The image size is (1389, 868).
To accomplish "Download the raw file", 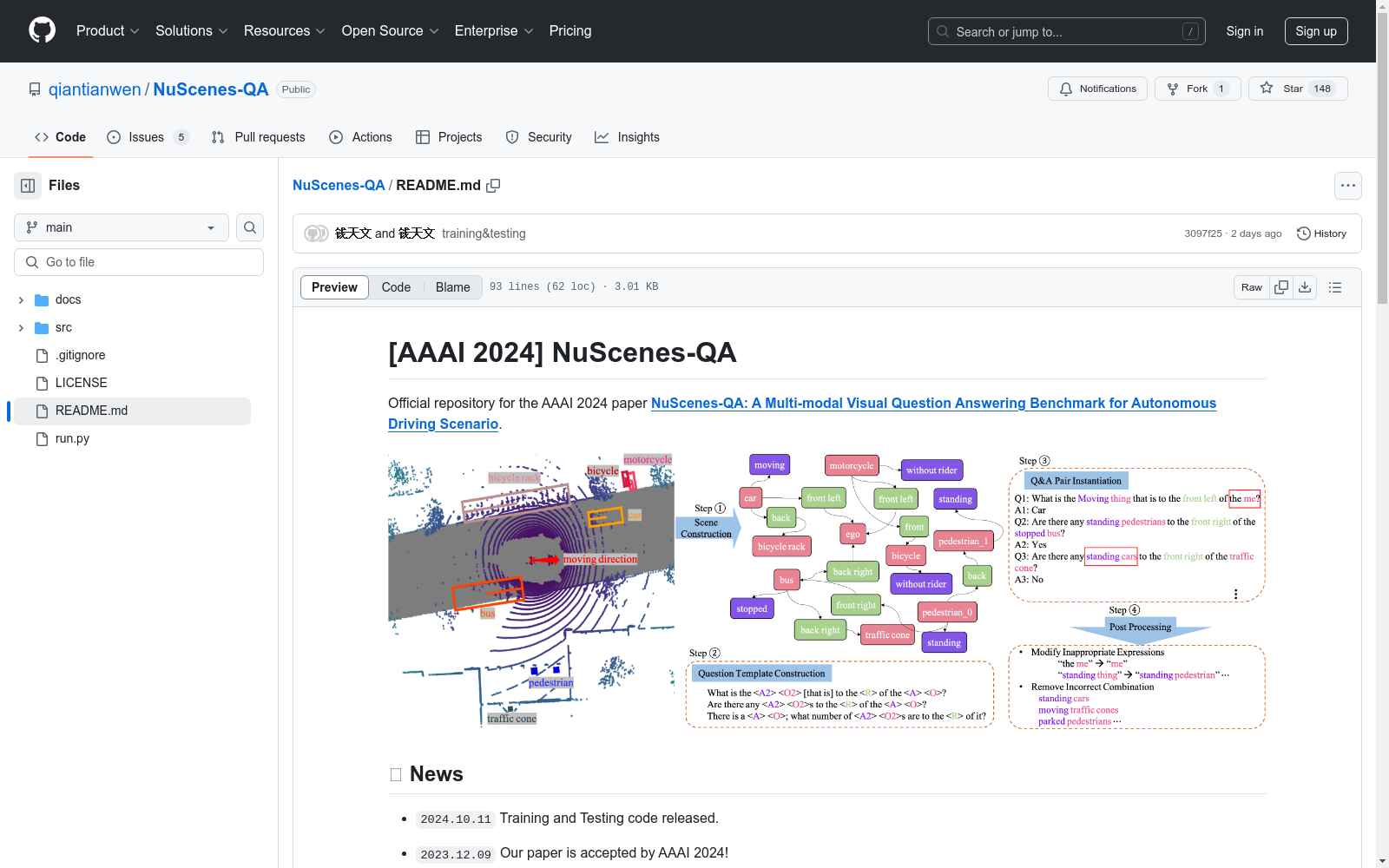I will pos(1305,287).
